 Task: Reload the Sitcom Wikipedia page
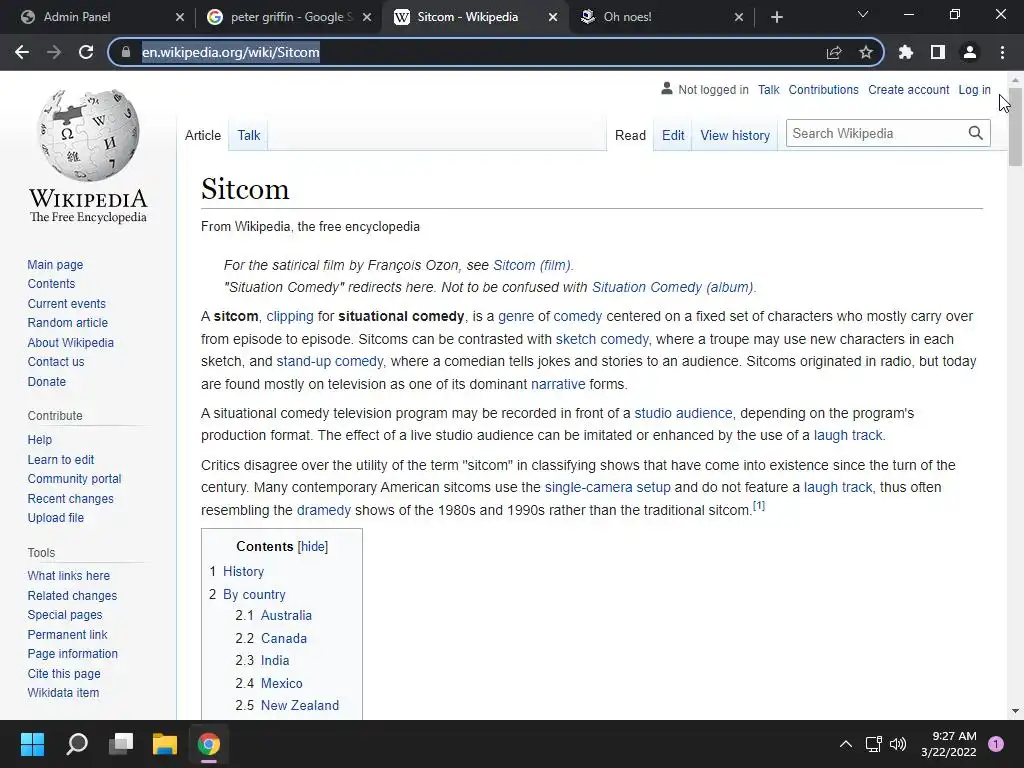(x=86, y=52)
